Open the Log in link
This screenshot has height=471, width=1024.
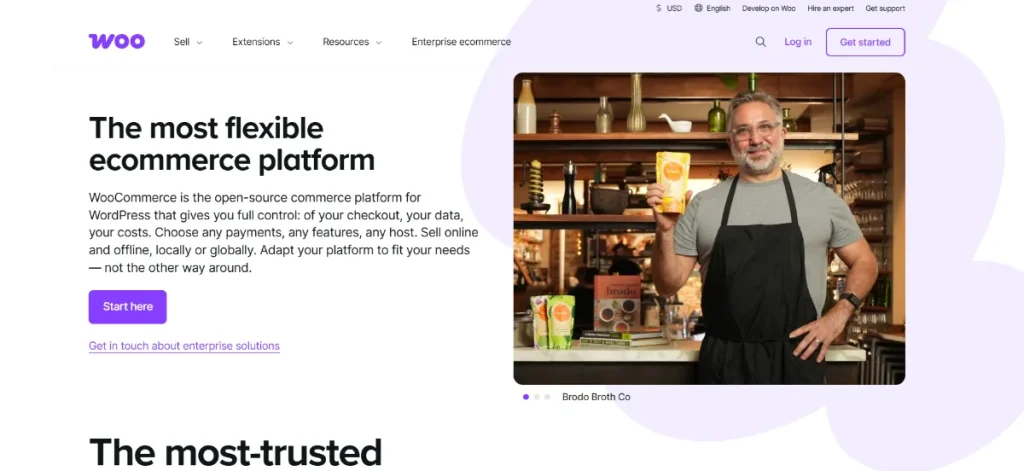(798, 42)
